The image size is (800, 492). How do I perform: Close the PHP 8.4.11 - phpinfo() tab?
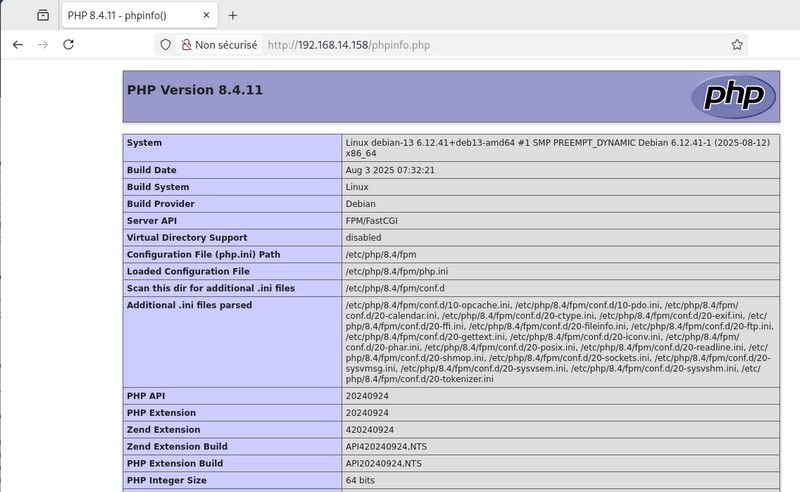click(205, 15)
